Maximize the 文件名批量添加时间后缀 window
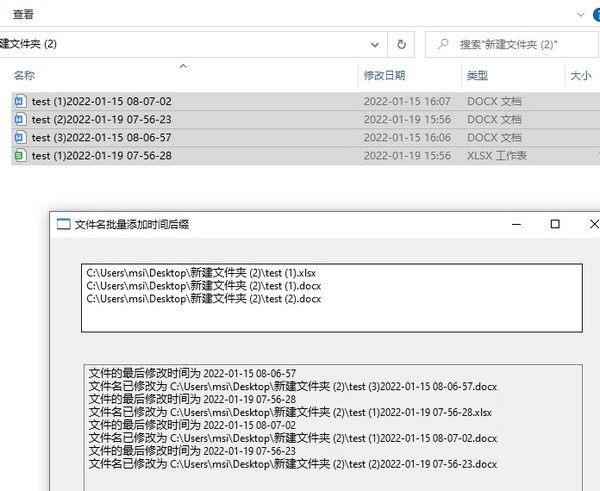Screen dimensions: 600x491 (555, 224)
